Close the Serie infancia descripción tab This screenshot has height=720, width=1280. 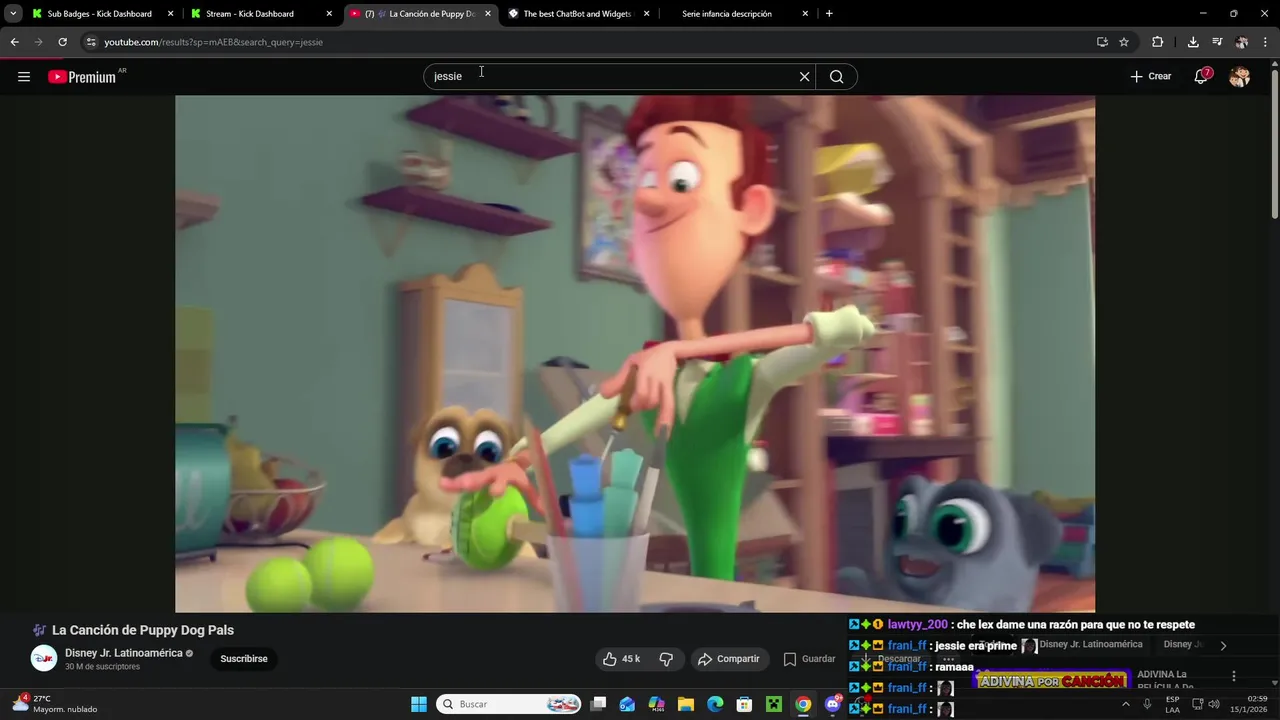(805, 14)
